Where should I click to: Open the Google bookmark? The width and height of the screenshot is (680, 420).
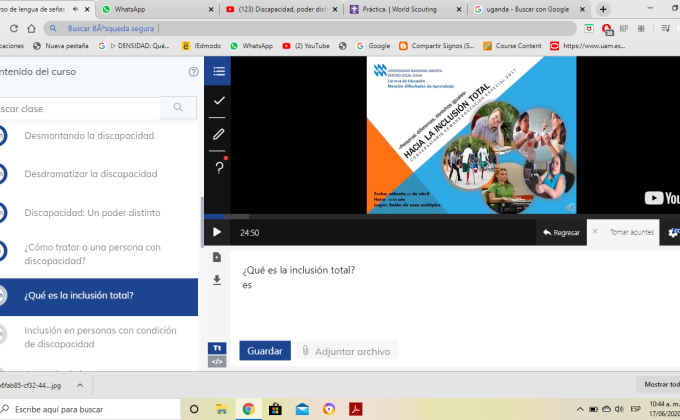pyautogui.click(x=373, y=46)
